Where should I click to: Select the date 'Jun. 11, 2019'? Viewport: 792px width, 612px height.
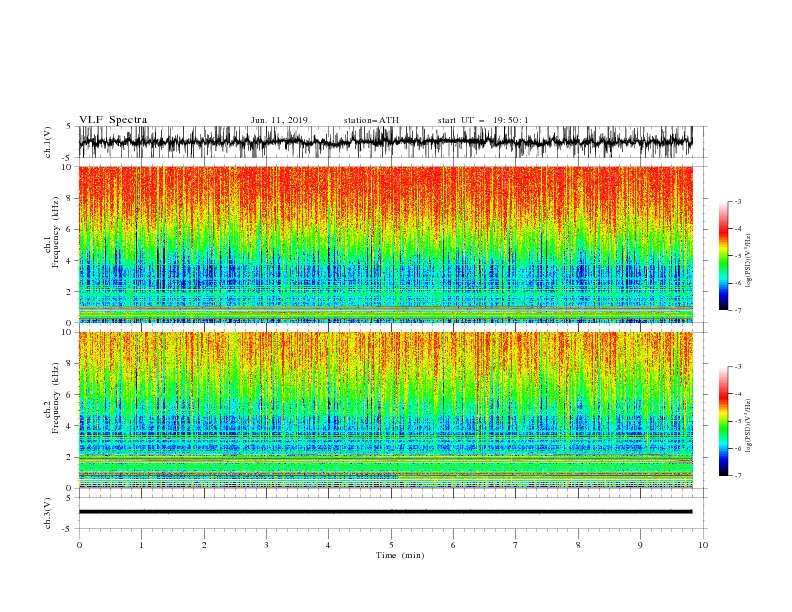point(279,120)
